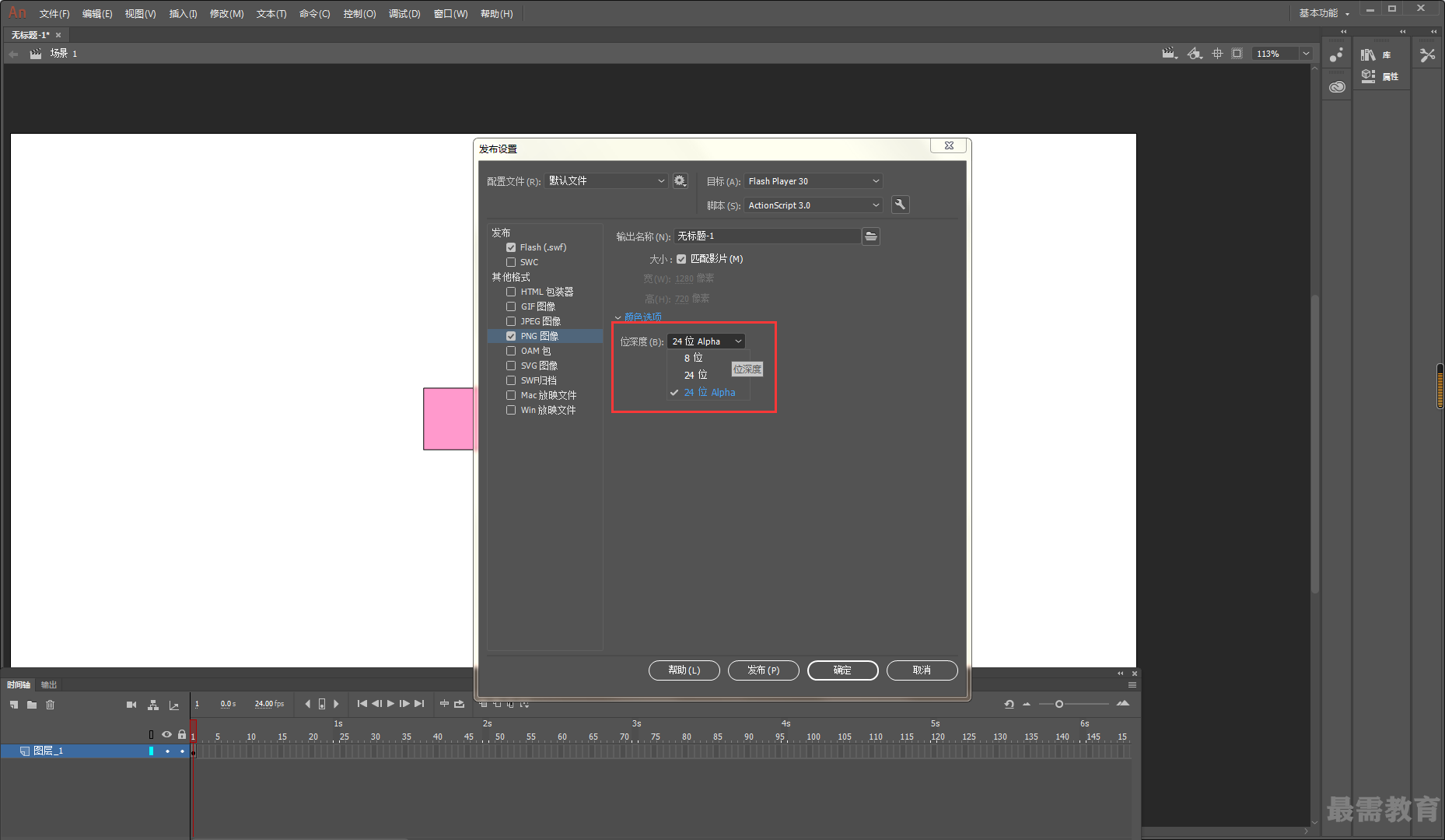The image size is (1445, 840).
Task: Delete the selected layer trash icon
Action: [51, 705]
